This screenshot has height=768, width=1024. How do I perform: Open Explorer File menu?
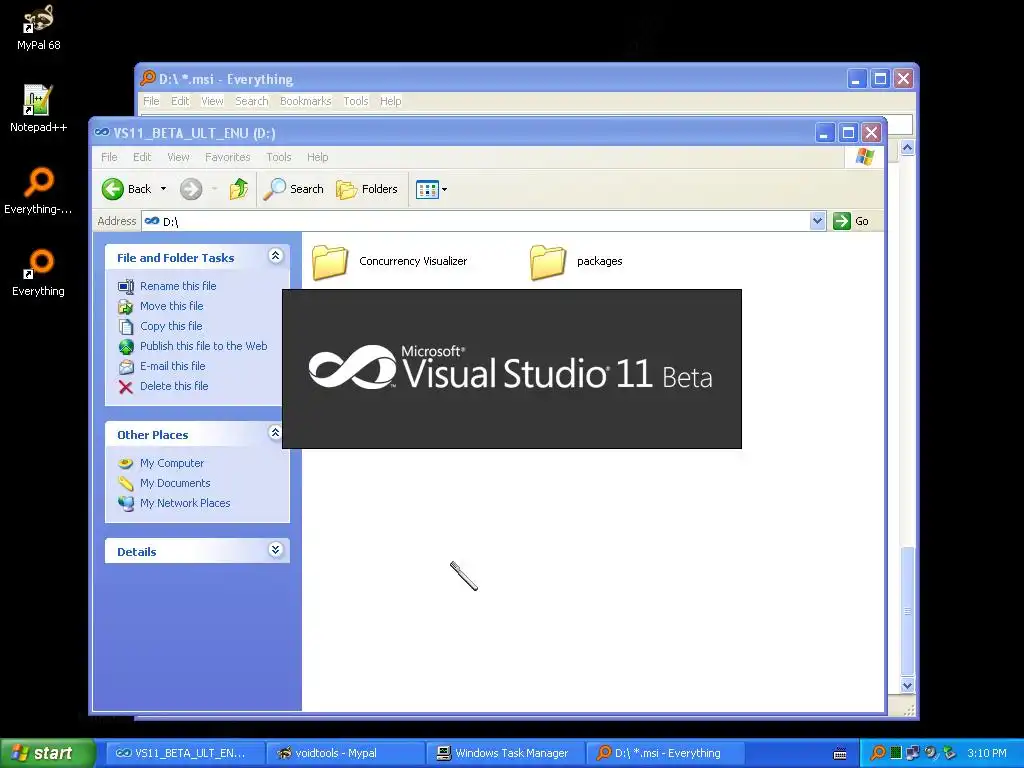click(109, 157)
